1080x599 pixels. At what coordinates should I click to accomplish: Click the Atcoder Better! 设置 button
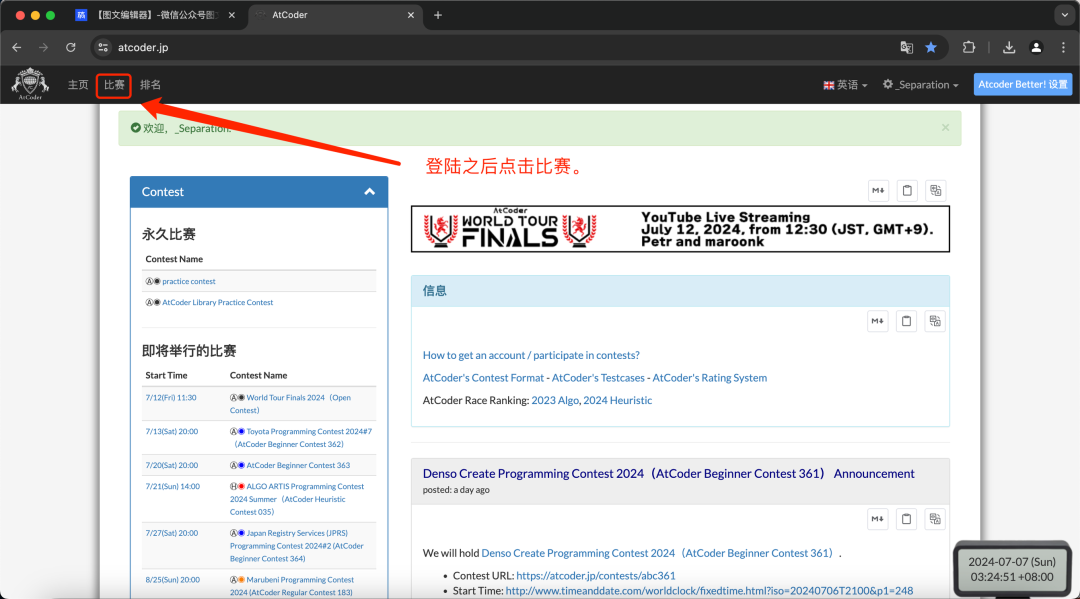(x=1022, y=84)
